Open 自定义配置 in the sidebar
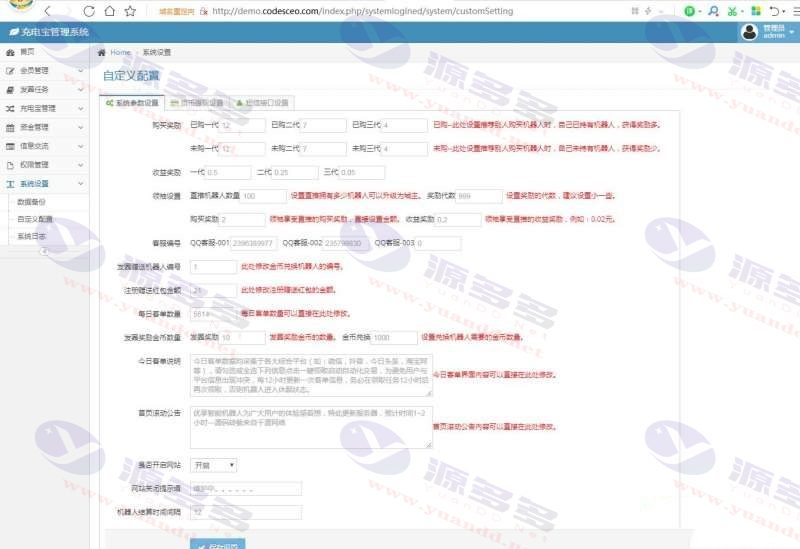 point(35,219)
